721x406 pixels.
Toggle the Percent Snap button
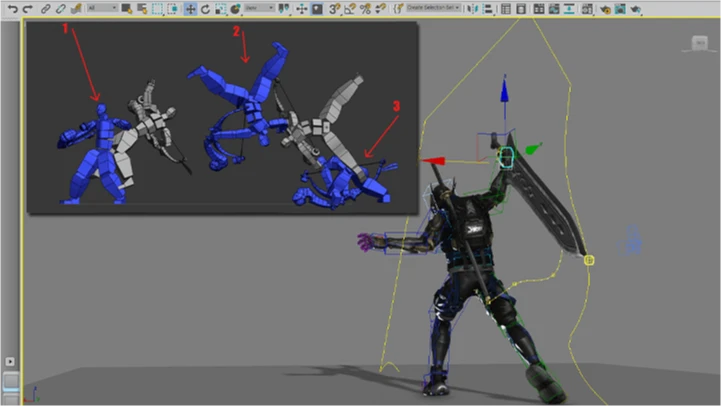pyautogui.click(x=365, y=9)
